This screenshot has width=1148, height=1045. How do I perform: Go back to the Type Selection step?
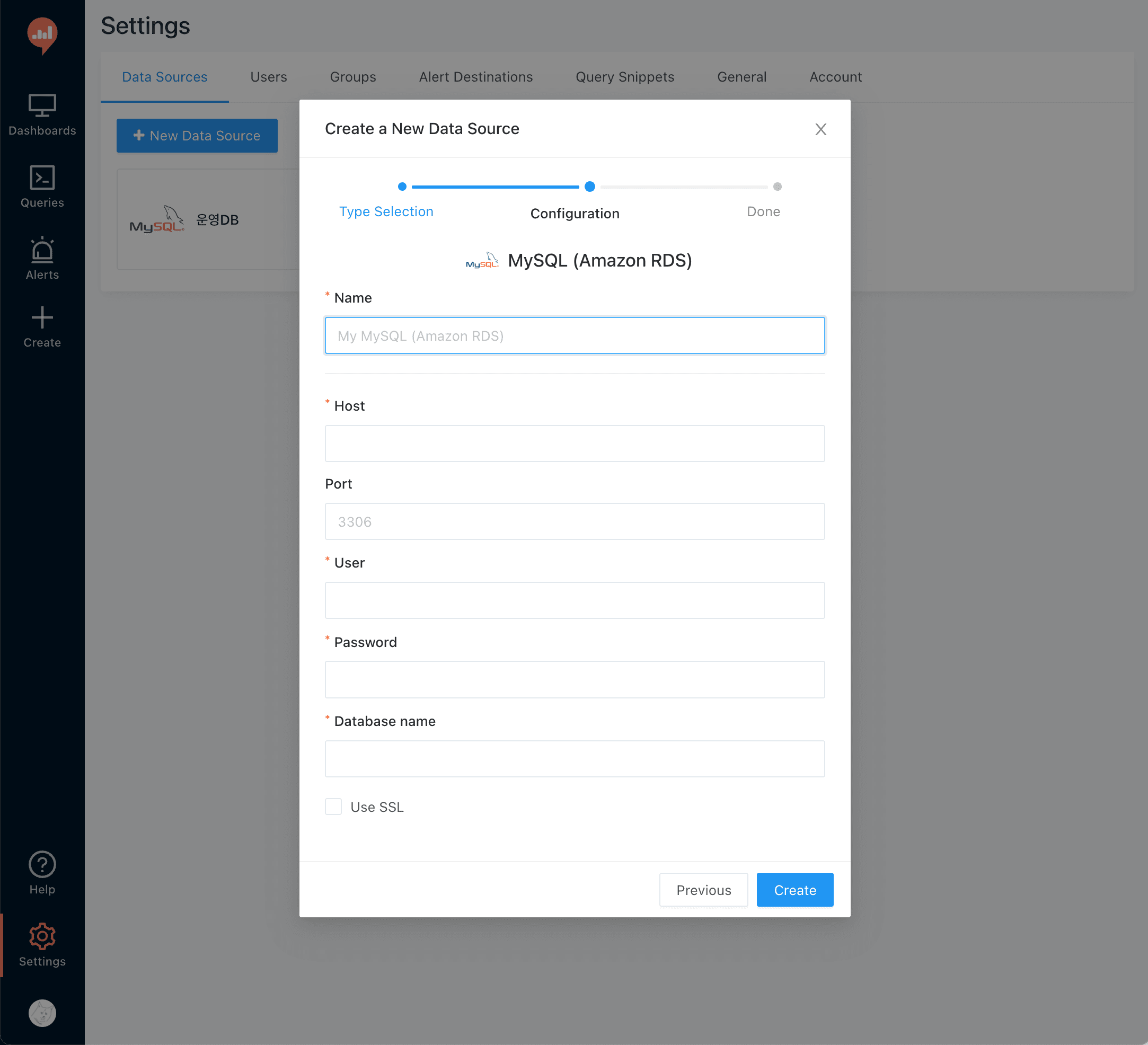click(386, 211)
